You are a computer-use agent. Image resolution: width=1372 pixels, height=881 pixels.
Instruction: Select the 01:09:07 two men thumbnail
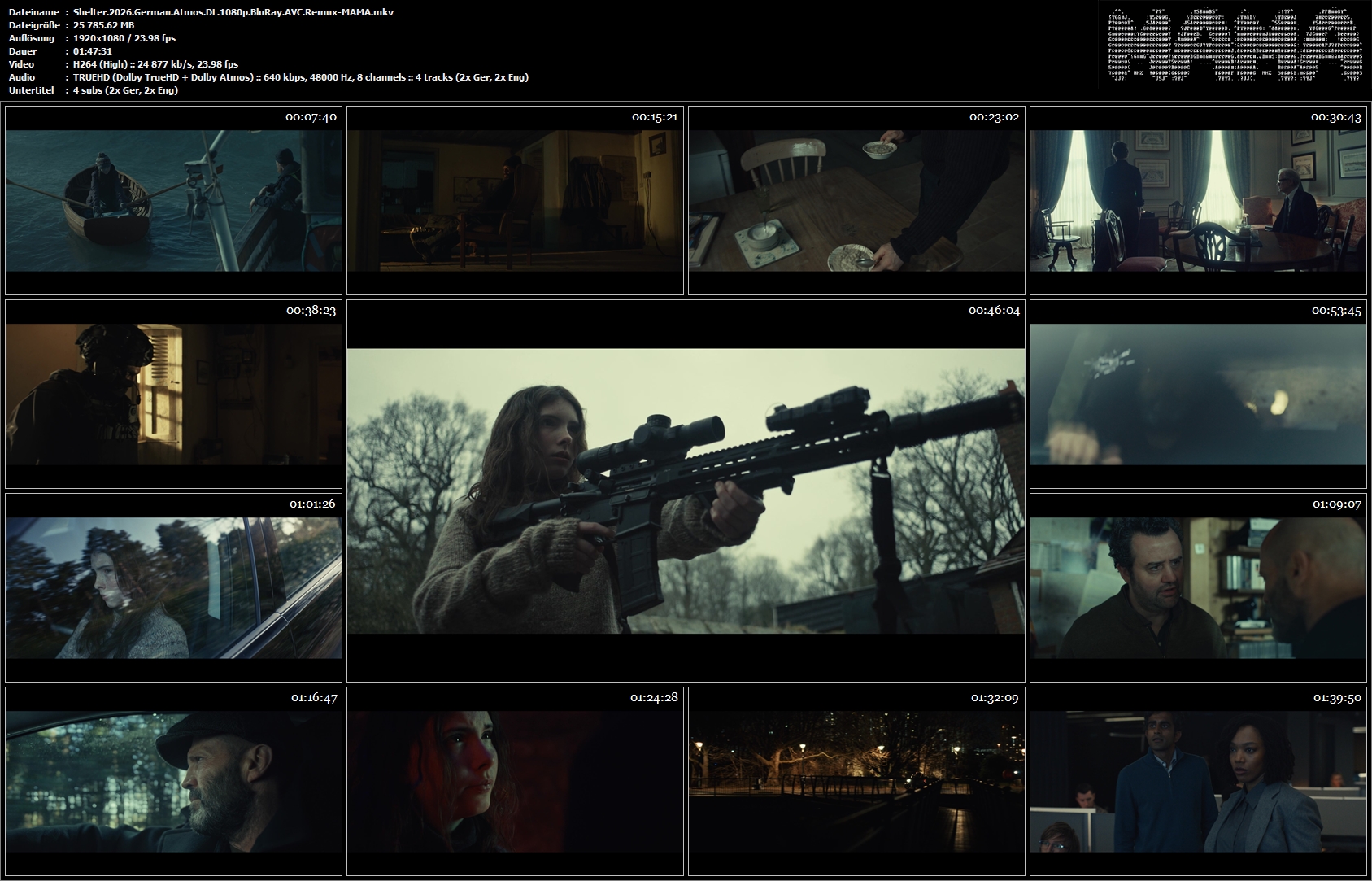[1198, 587]
